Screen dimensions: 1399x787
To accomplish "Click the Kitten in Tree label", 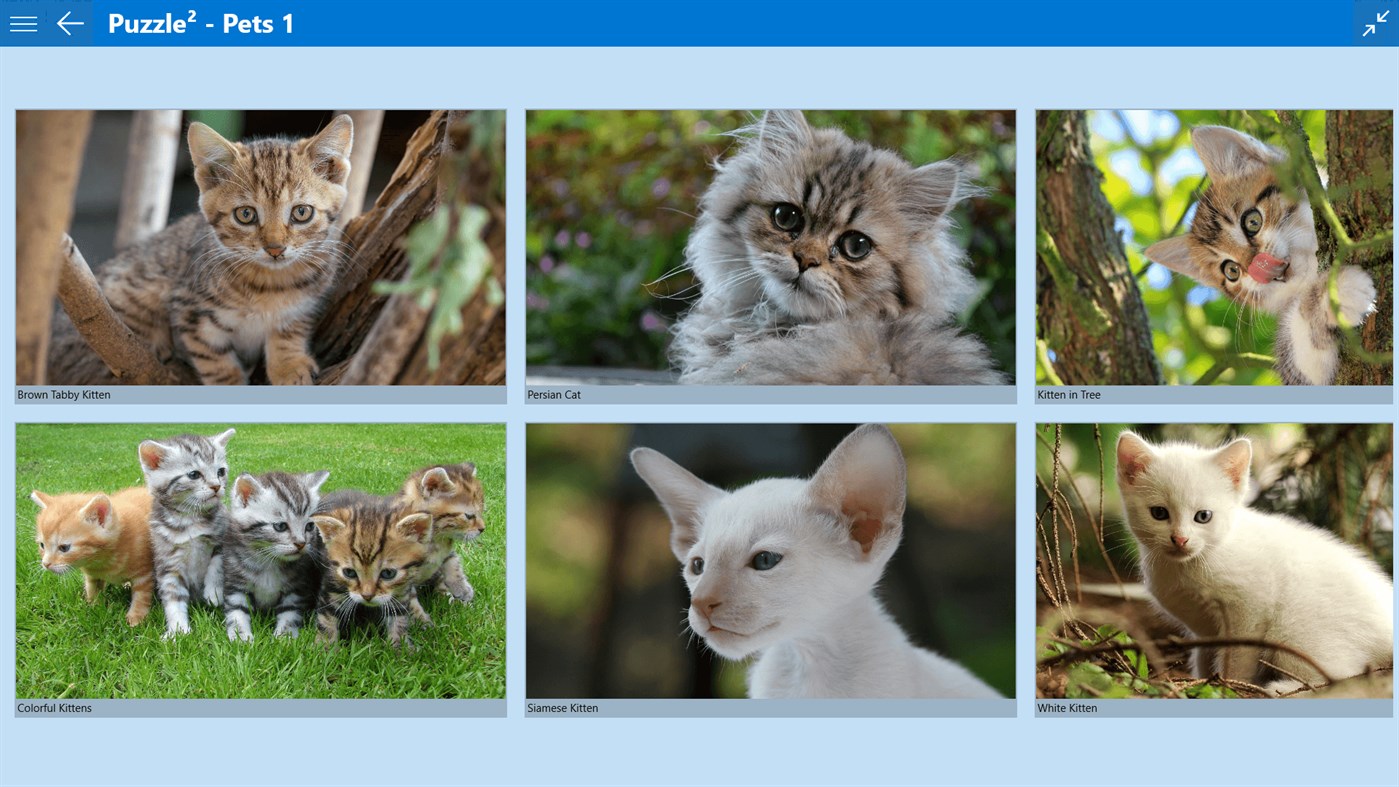I will tap(1068, 394).
